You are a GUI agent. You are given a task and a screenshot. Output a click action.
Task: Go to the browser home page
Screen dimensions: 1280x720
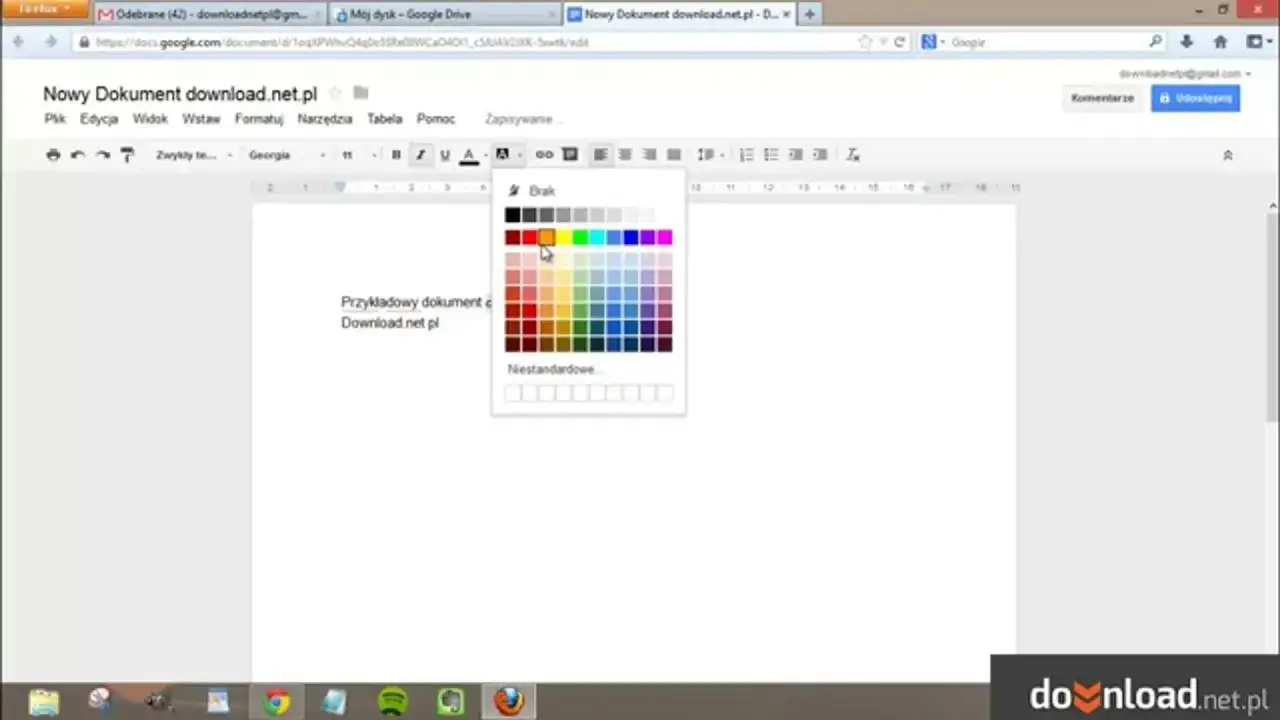coord(1220,42)
